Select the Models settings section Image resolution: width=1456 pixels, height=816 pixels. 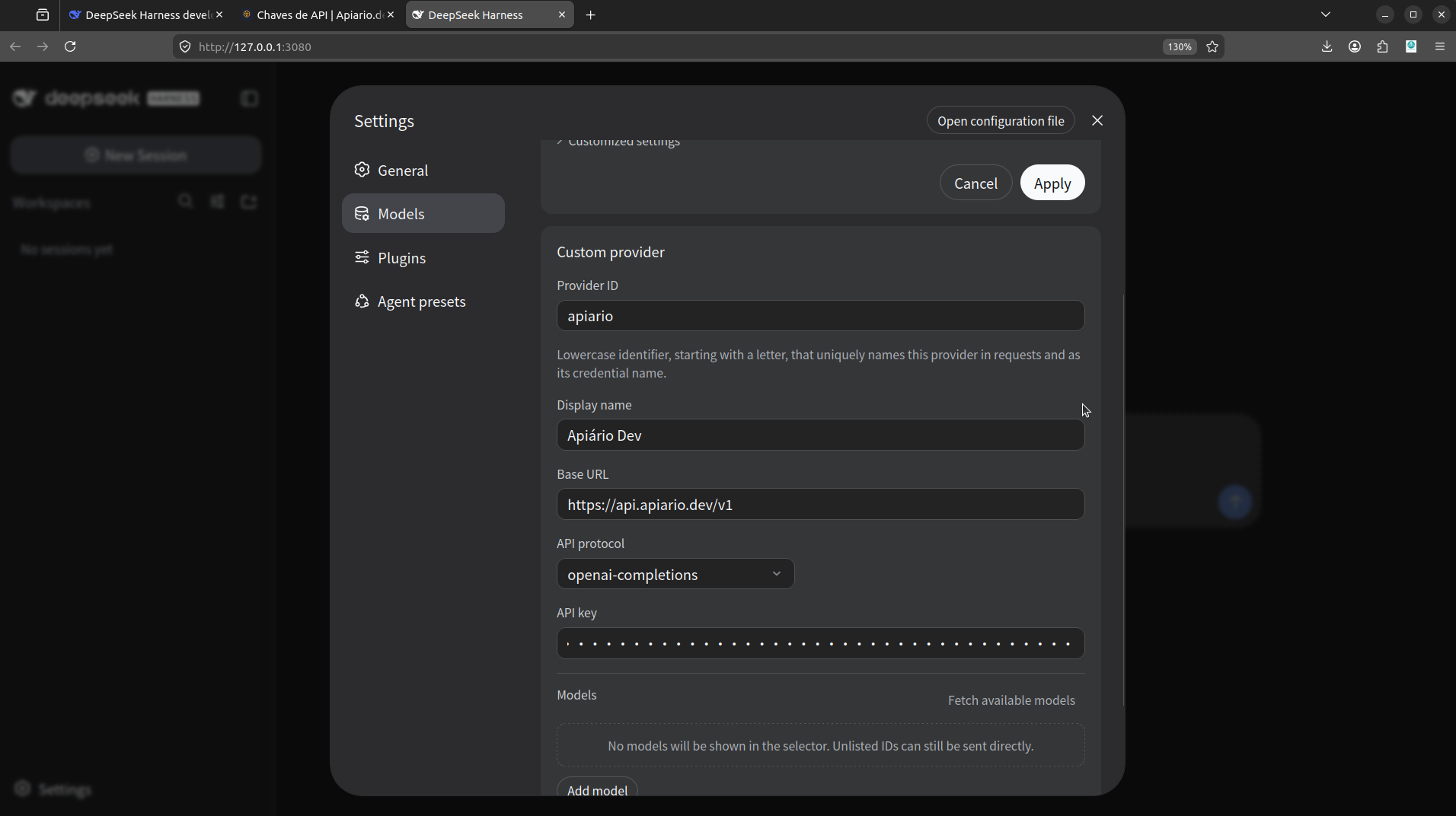pos(423,214)
